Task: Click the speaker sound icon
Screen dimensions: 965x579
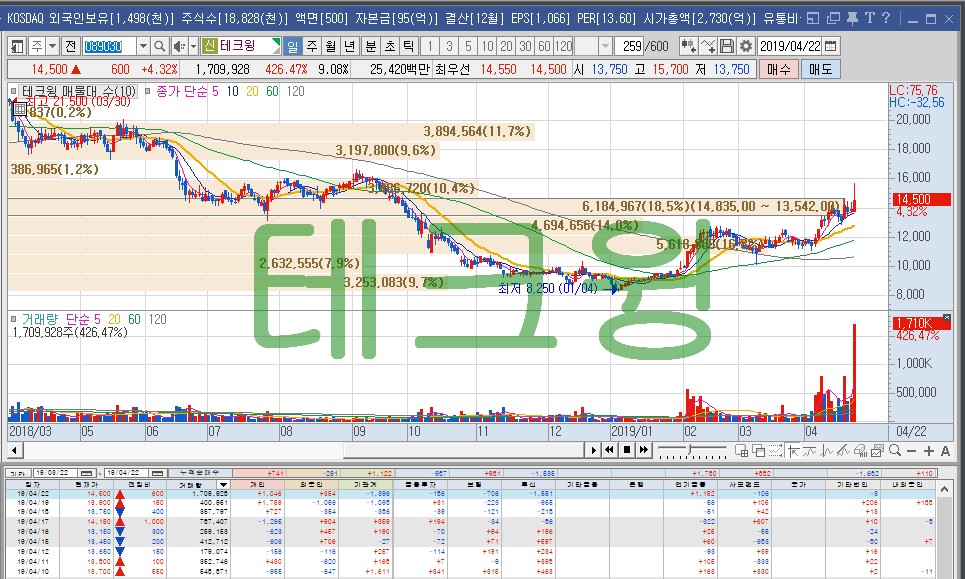Action: click(179, 46)
